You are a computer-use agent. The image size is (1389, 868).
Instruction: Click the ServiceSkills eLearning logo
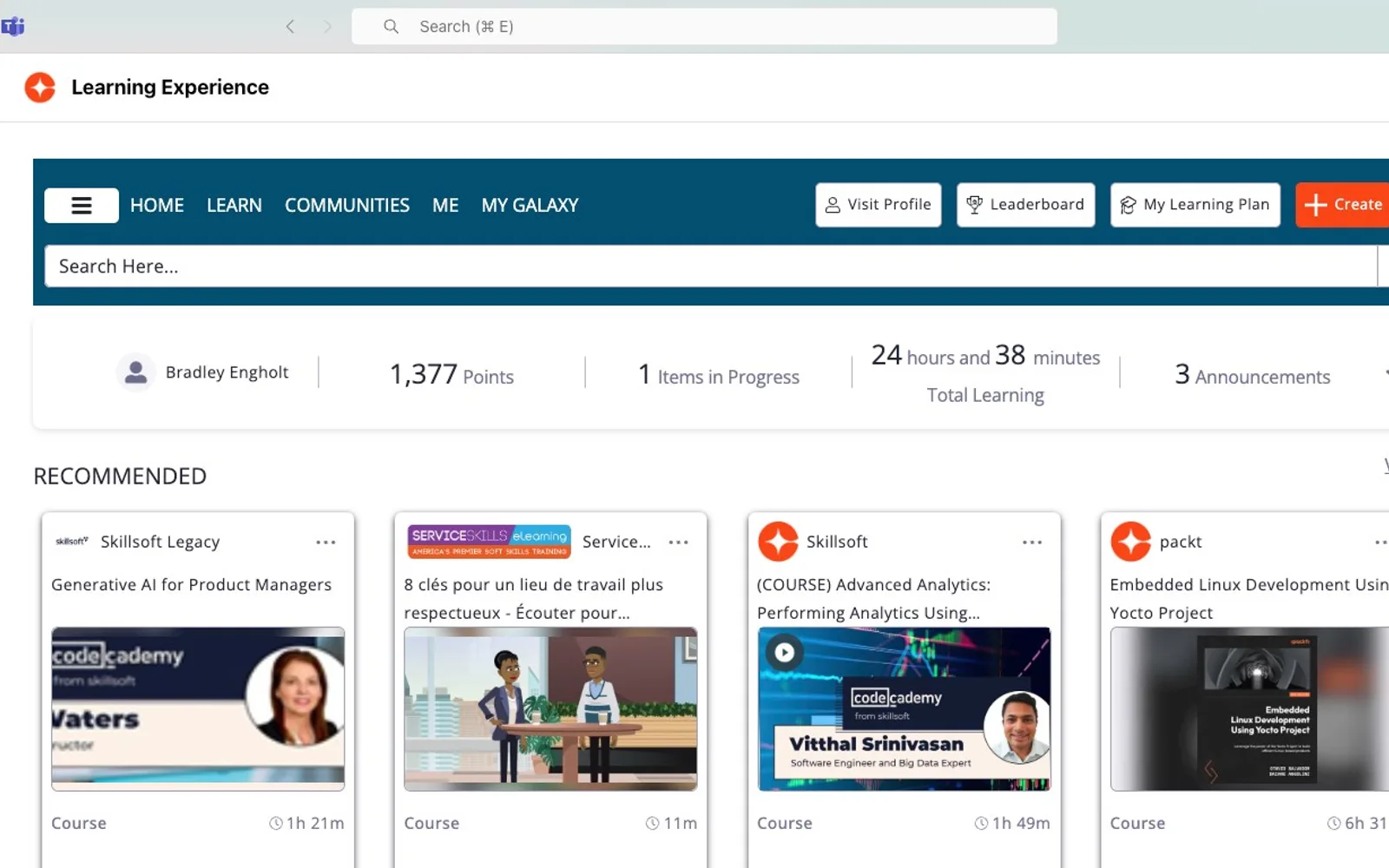click(x=490, y=542)
